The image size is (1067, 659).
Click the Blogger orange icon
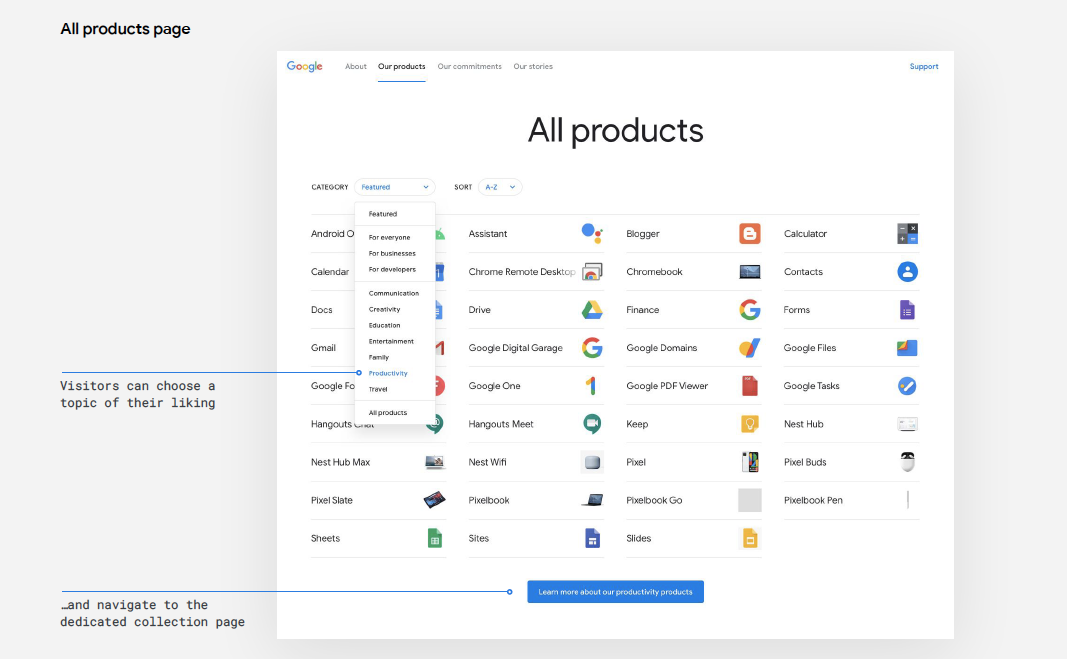point(750,234)
